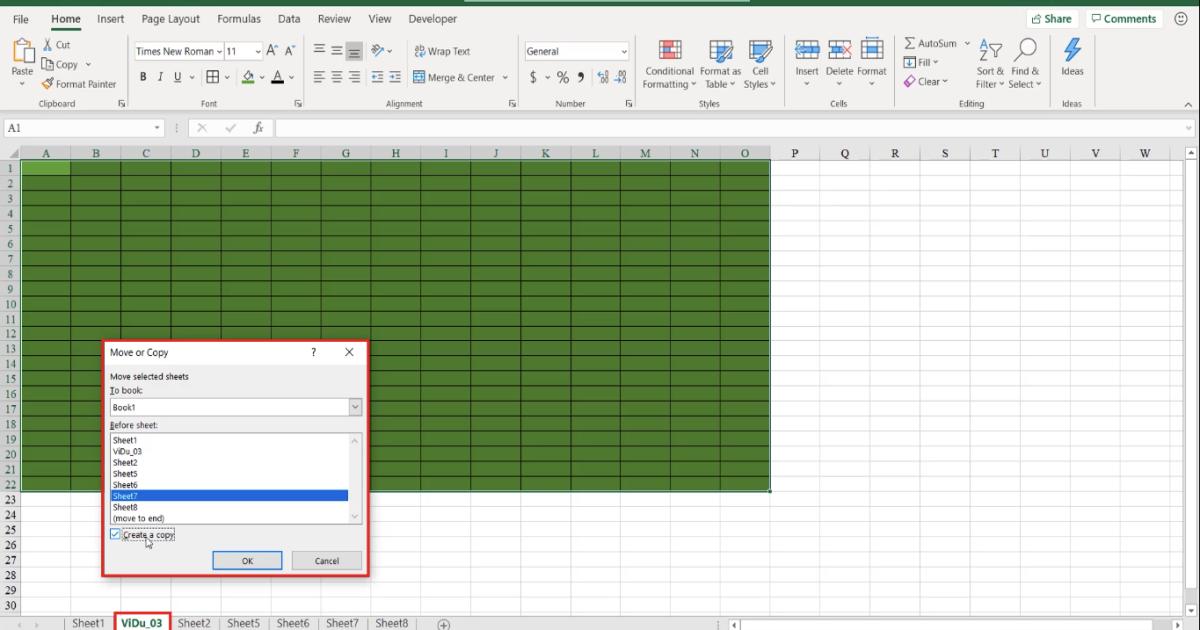The width and height of the screenshot is (1200, 630).
Task: Toggle italic formatting
Action: click(x=160, y=76)
